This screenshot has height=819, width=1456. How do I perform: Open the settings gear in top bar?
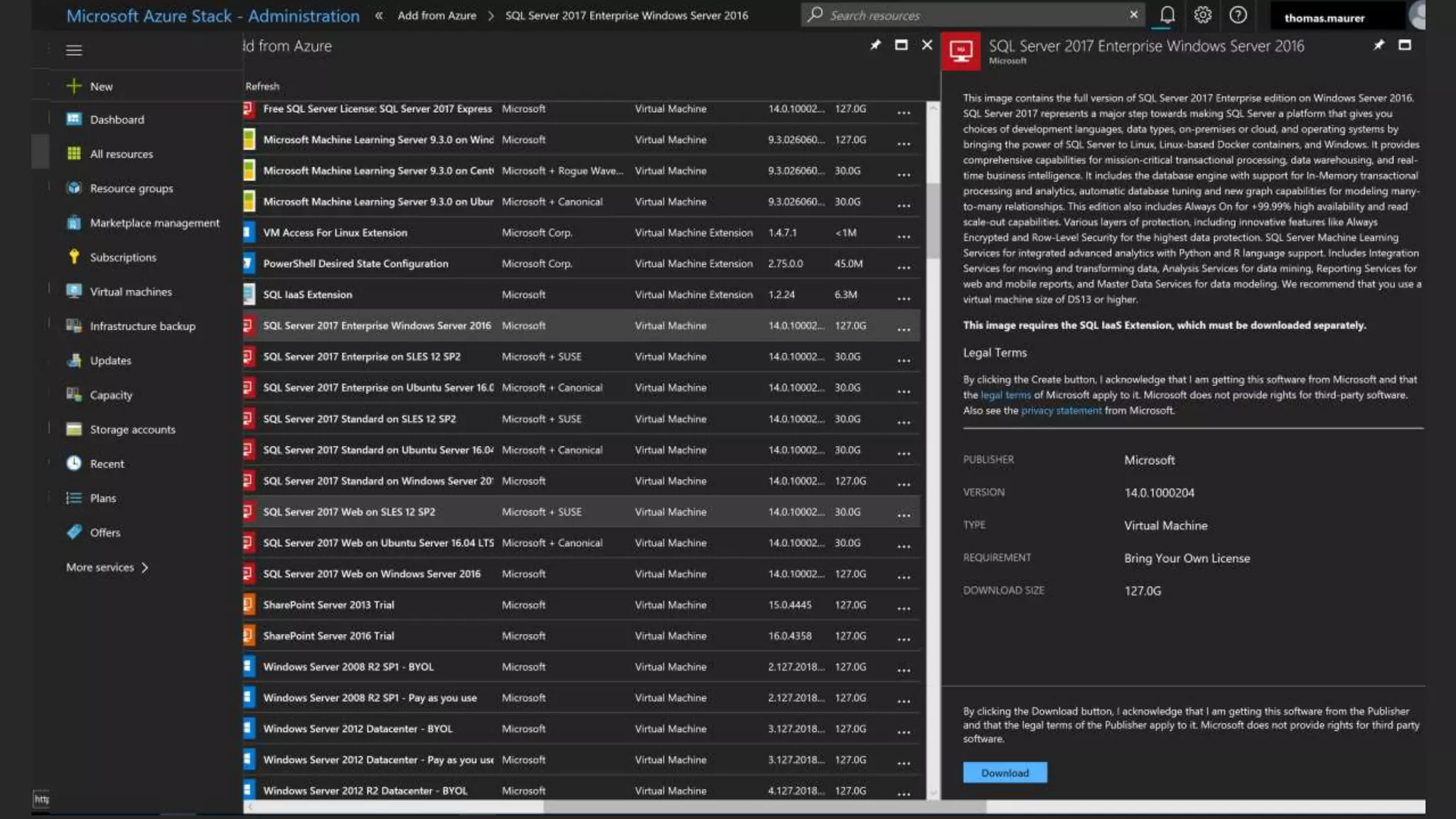(1202, 15)
